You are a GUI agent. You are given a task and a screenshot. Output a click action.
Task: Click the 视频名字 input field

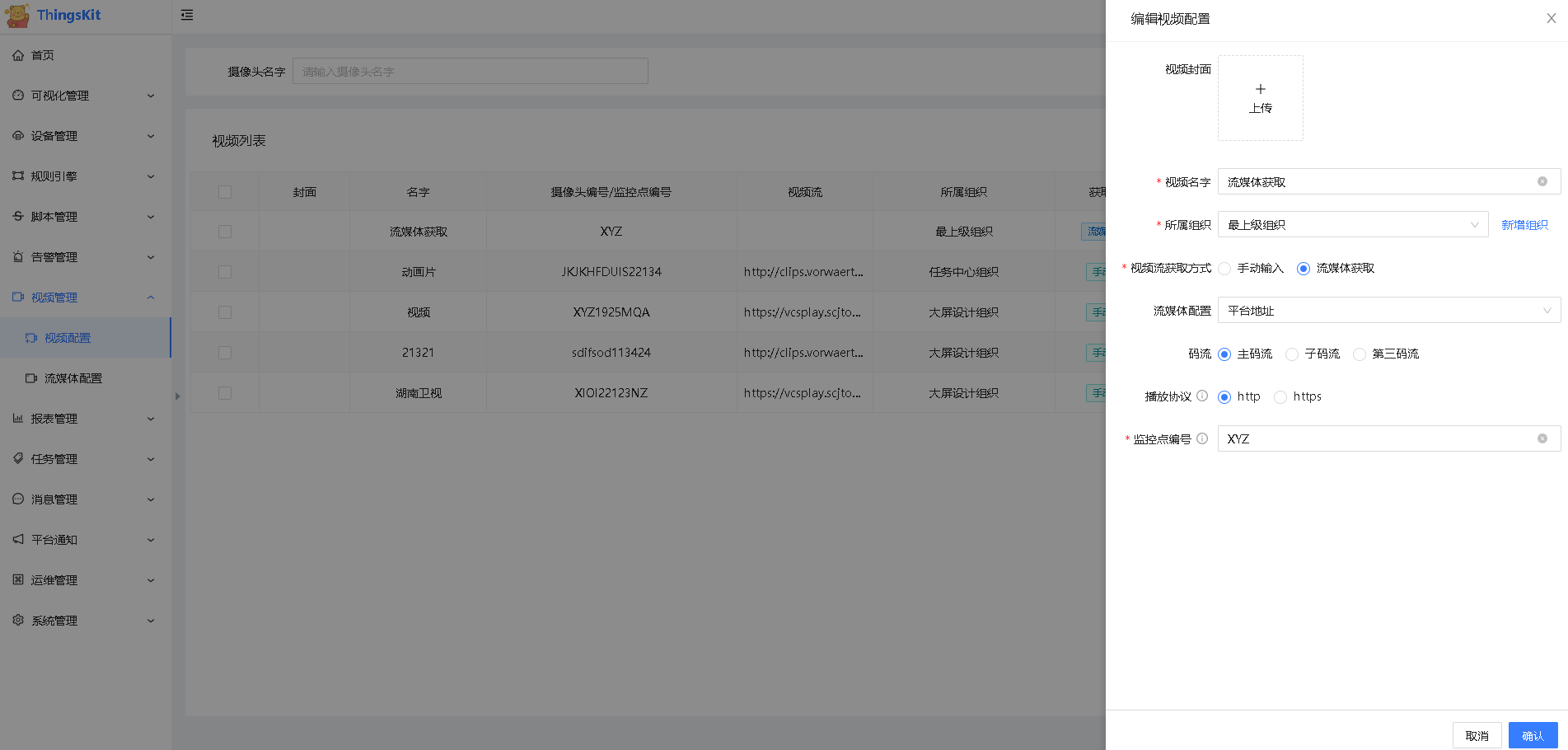(1389, 182)
